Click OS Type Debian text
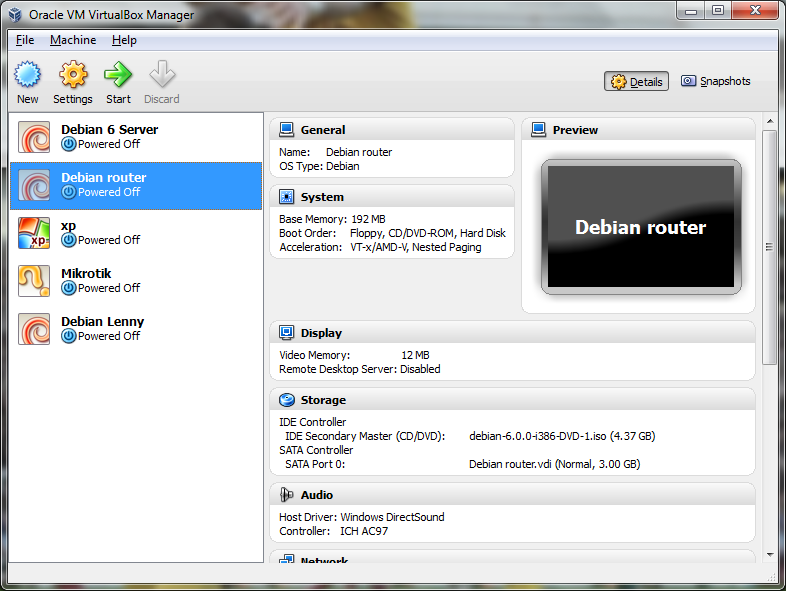This screenshot has height=591, width=786. click(x=319, y=166)
